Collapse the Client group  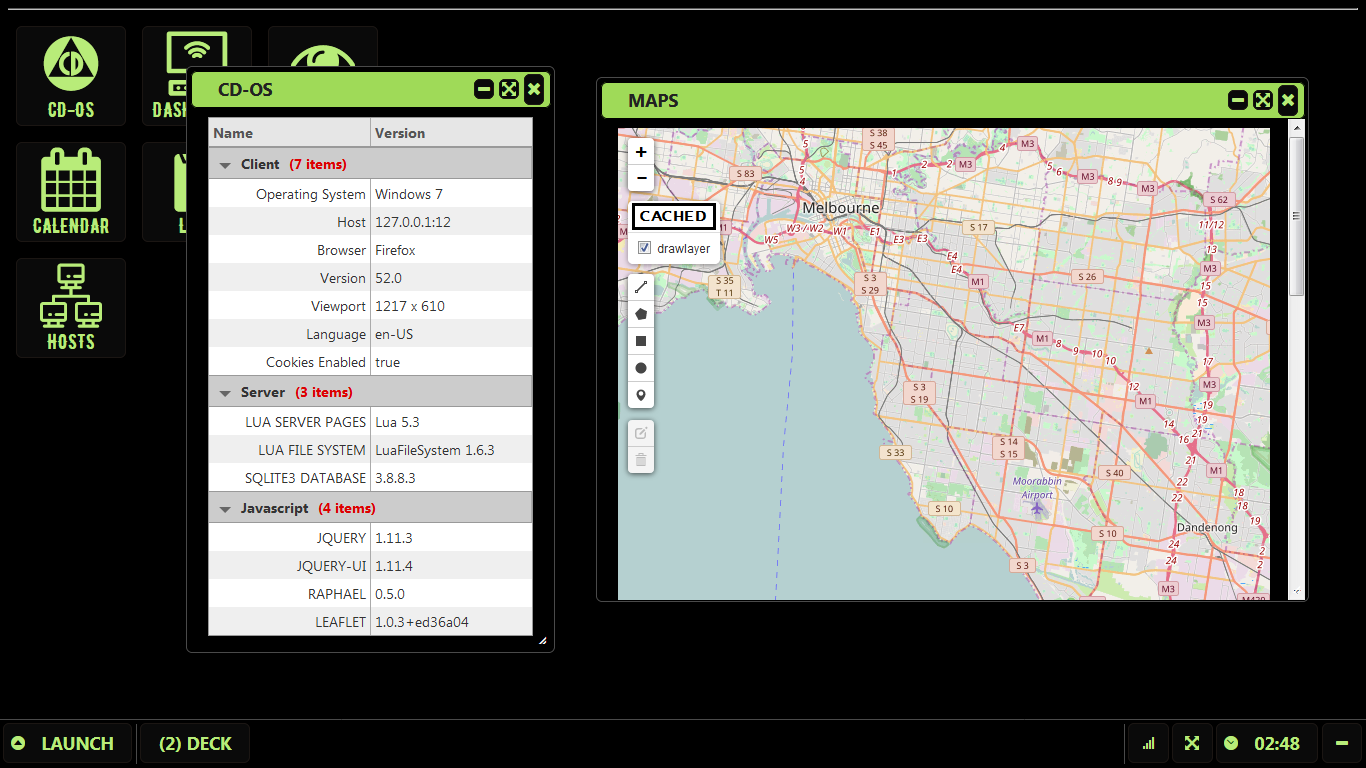pyautogui.click(x=226, y=164)
